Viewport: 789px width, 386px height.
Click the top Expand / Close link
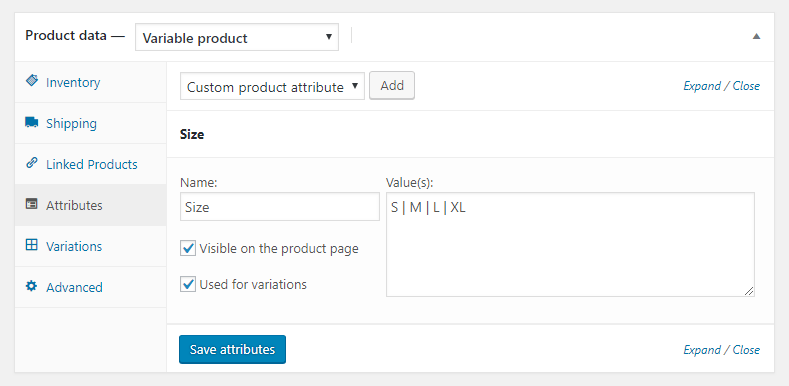(722, 86)
